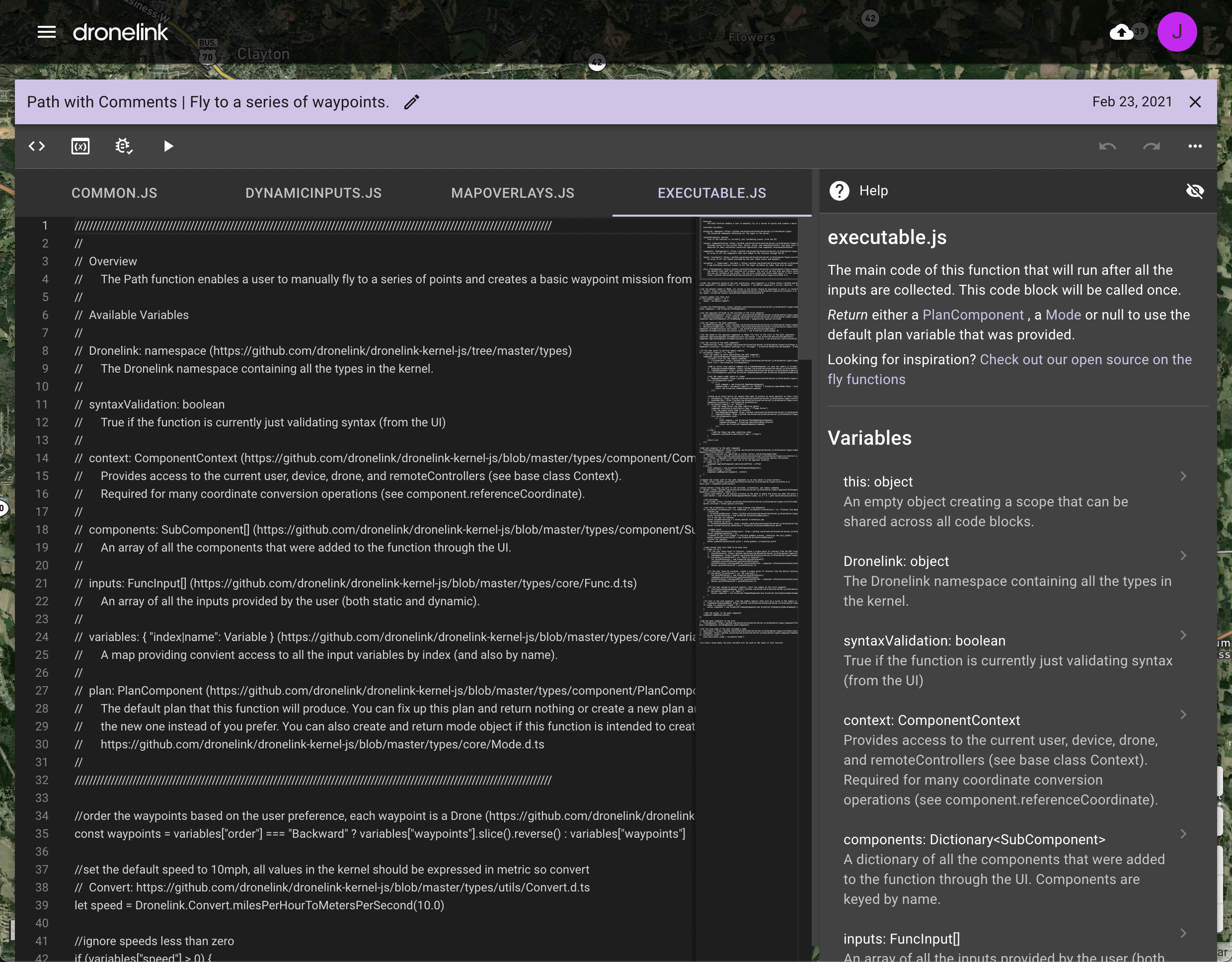
Task: Run the function with play button
Action: point(168,146)
